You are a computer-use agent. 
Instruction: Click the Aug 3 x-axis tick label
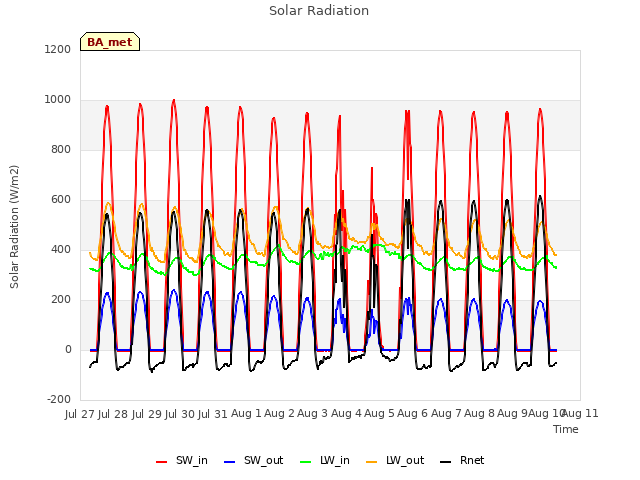pyautogui.click(x=313, y=414)
